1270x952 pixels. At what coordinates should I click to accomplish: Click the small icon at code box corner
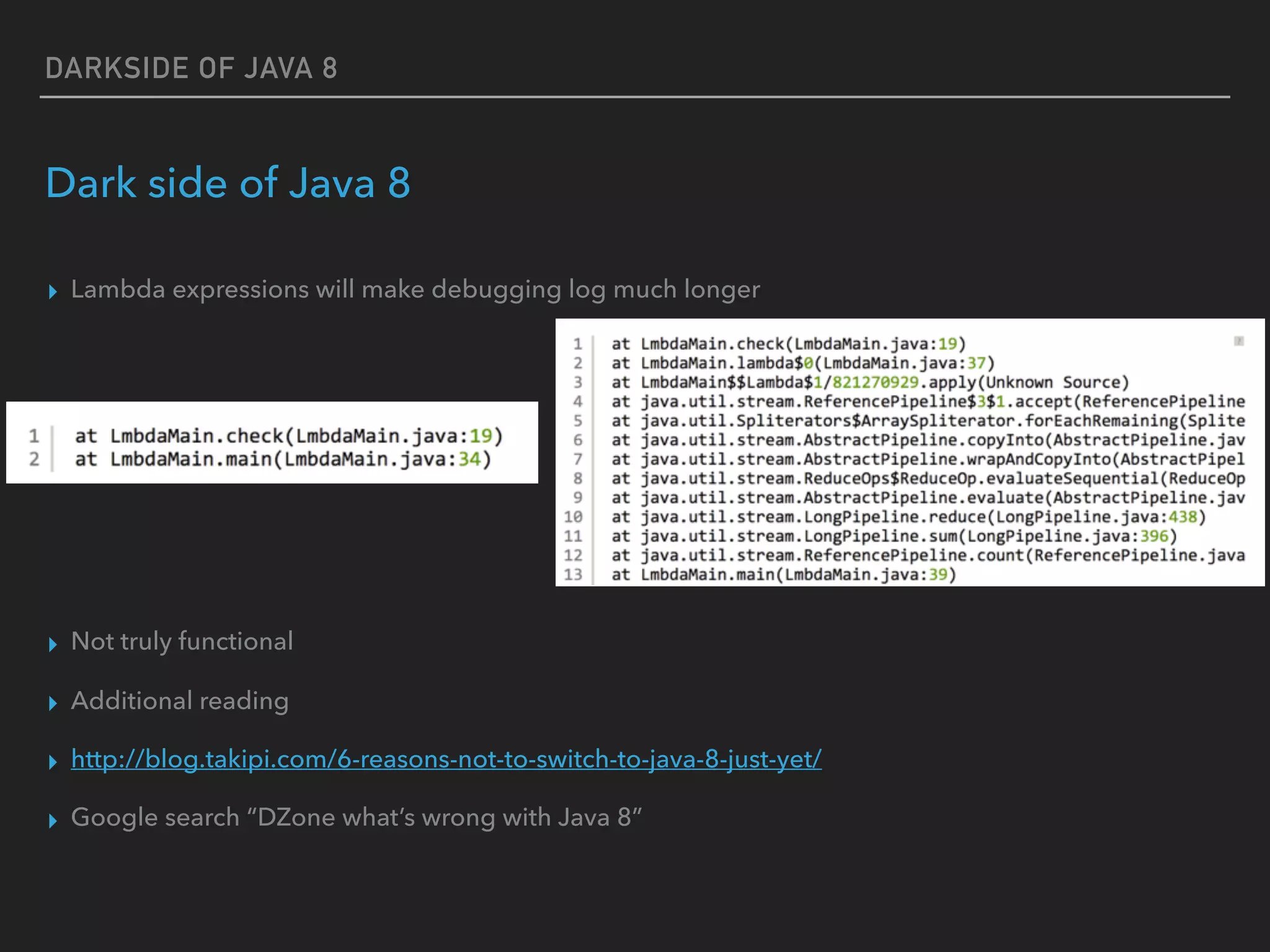(1239, 341)
